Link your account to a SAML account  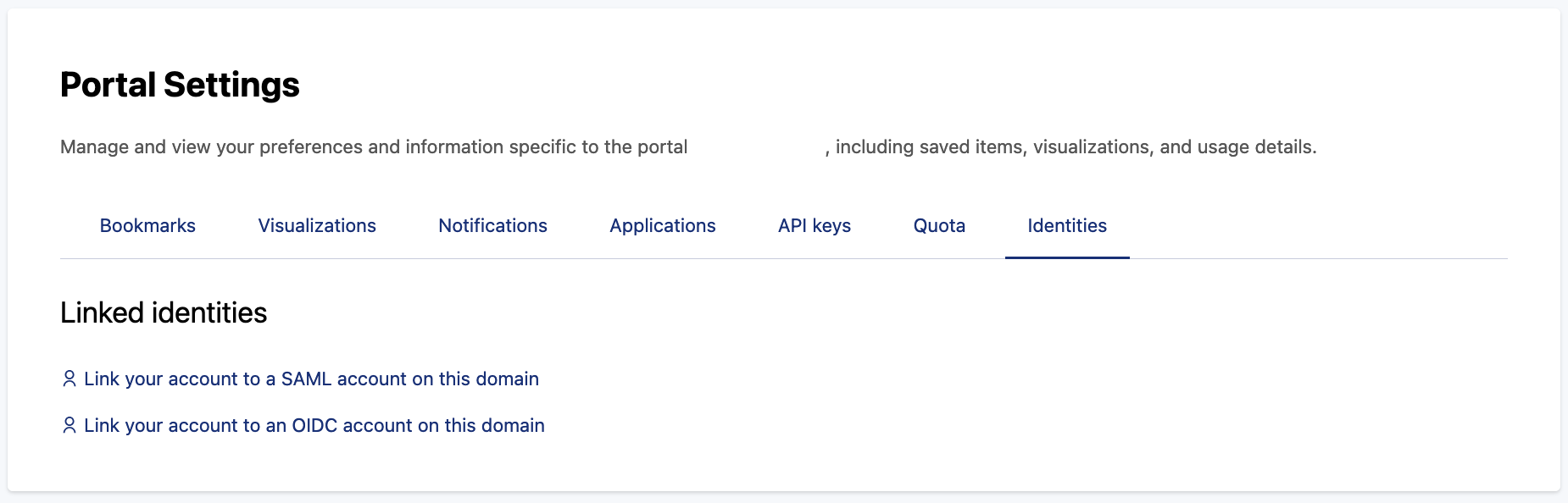coord(311,379)
